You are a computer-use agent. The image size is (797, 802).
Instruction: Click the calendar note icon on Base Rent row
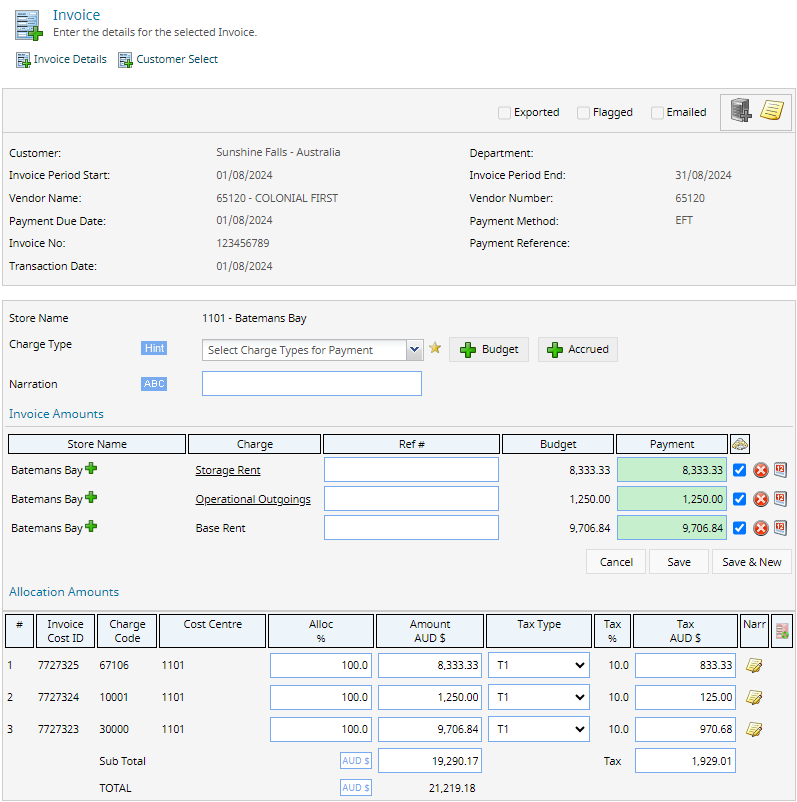[x=780, y=528]
